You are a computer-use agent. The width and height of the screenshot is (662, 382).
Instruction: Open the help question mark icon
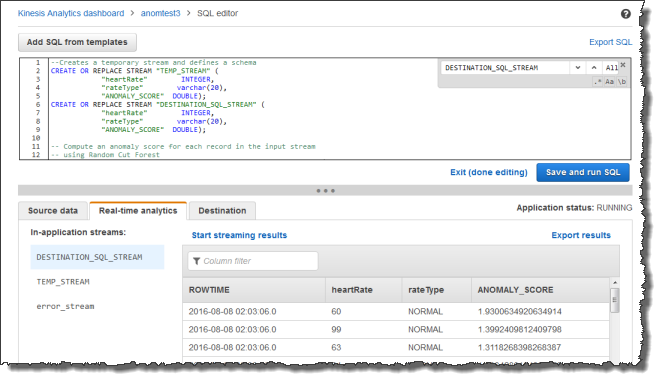click(x=626, y=14)
